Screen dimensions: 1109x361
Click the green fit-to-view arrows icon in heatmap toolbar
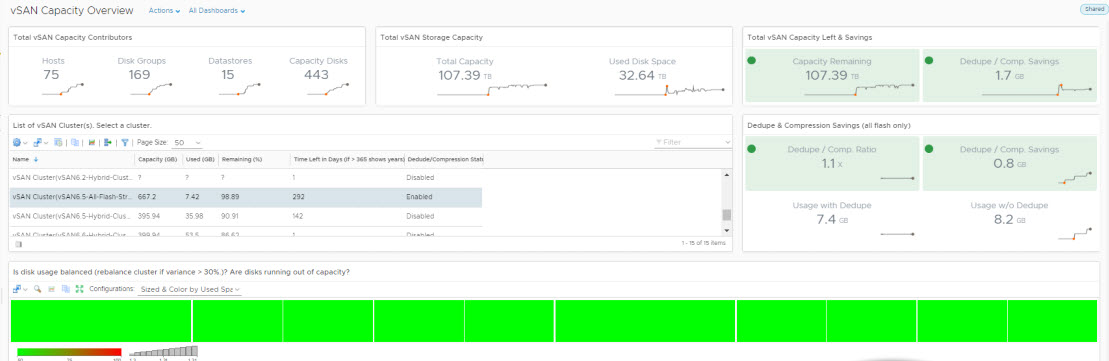(79, 289)
